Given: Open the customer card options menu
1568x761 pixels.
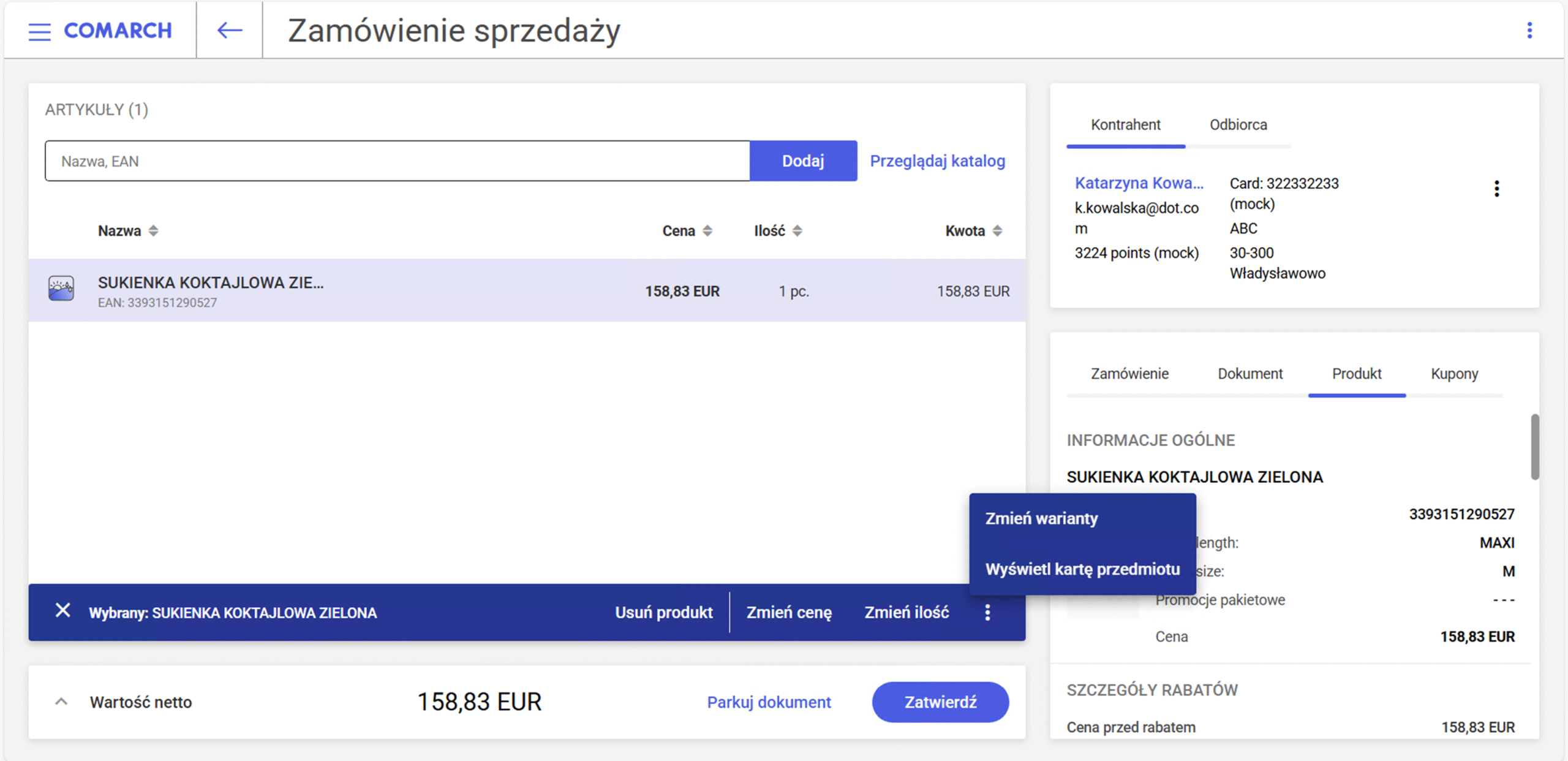Looking at the screenshot, I should click(x=1496, y=189).
